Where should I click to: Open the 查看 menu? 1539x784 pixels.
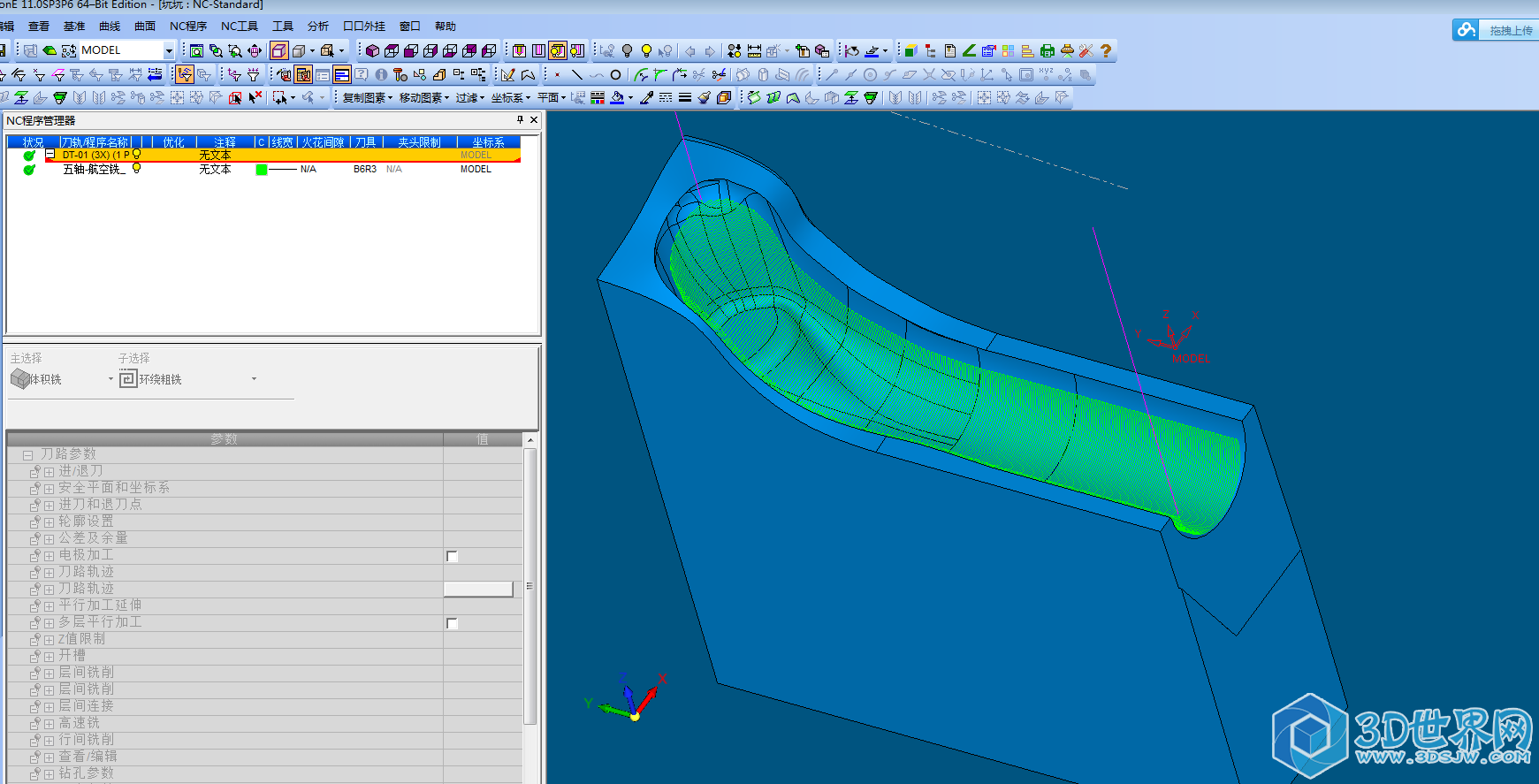pyautogui.click(x=38, y=27)
